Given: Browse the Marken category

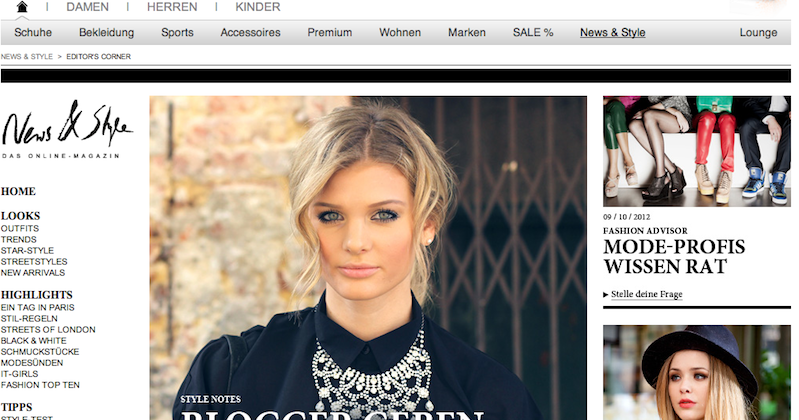Looking at the screenshot, I should click(x=467, y=33).
